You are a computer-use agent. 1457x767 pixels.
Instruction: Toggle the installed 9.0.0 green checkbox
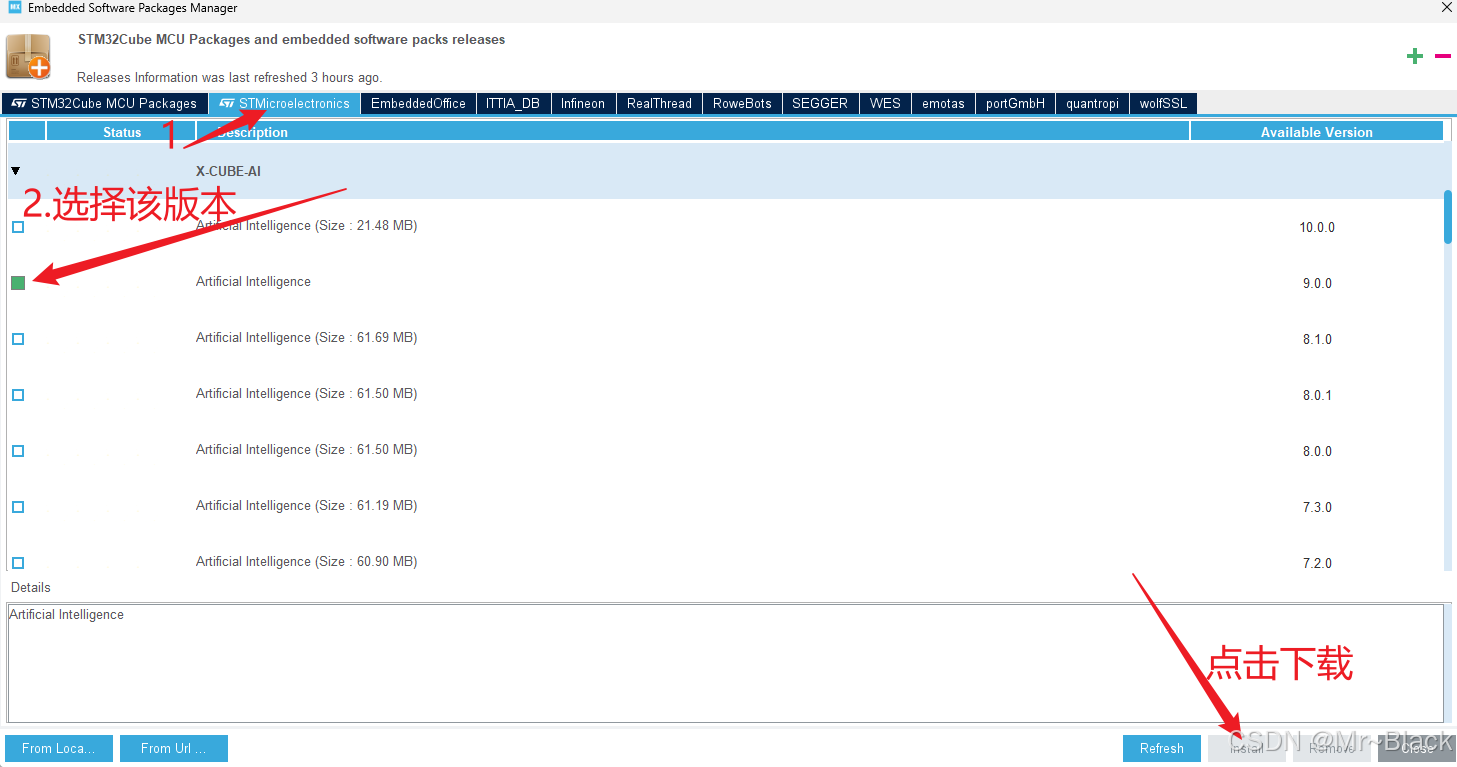click(x=18, y=283)
